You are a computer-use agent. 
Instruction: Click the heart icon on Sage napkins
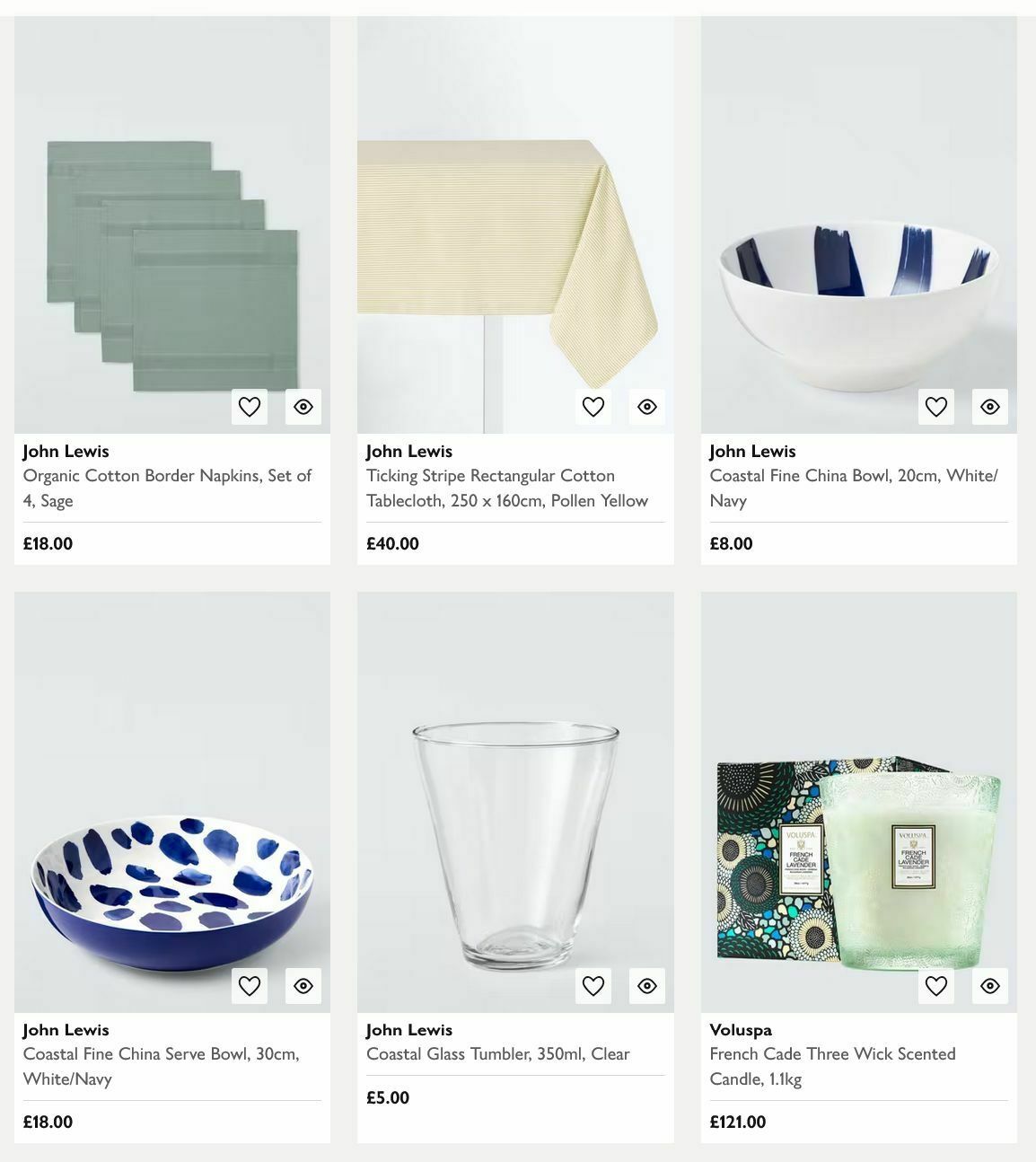pyautogui.click(x=249, y=407)
